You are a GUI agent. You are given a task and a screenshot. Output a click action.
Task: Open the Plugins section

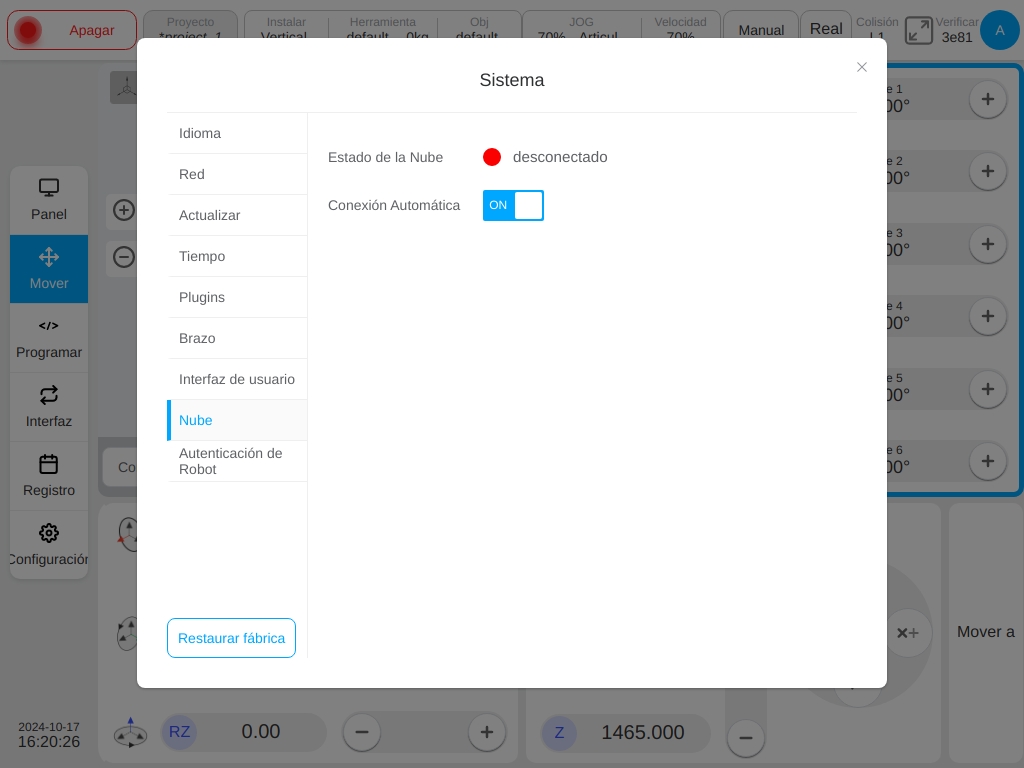(237, 297)
